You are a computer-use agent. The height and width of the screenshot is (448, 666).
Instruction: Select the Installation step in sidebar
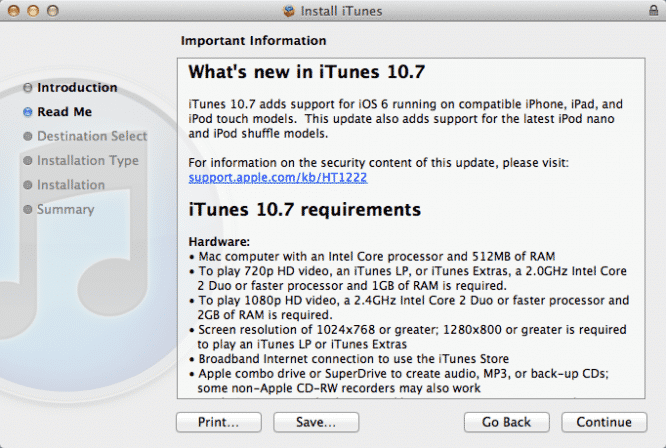[x=70, y=185]
